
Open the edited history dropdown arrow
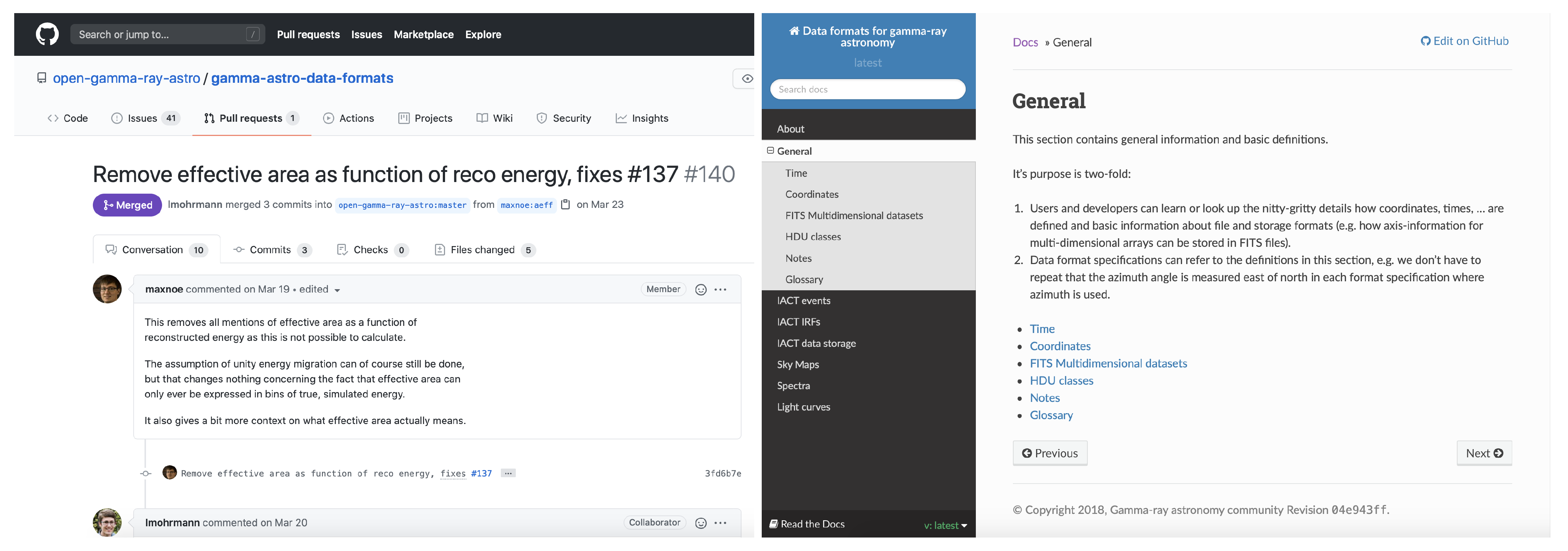pos(337,290)
